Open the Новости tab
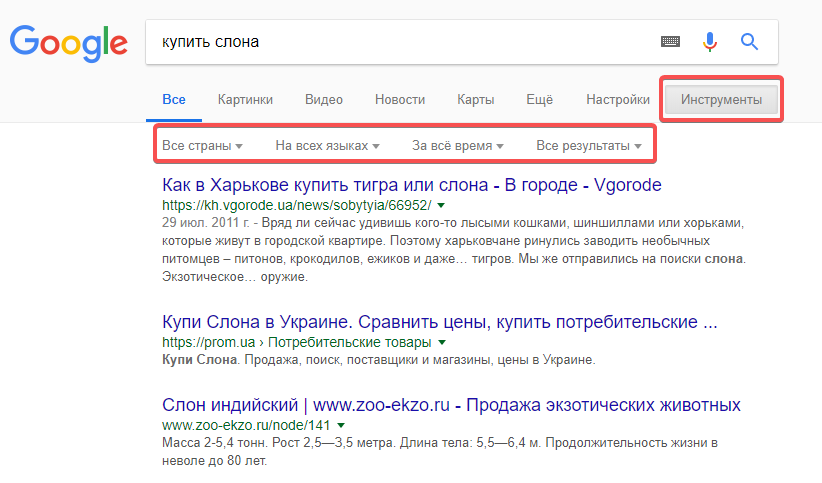Image resolution: width=822 pixels, height=483 pixels. click(x=400, y=100)
